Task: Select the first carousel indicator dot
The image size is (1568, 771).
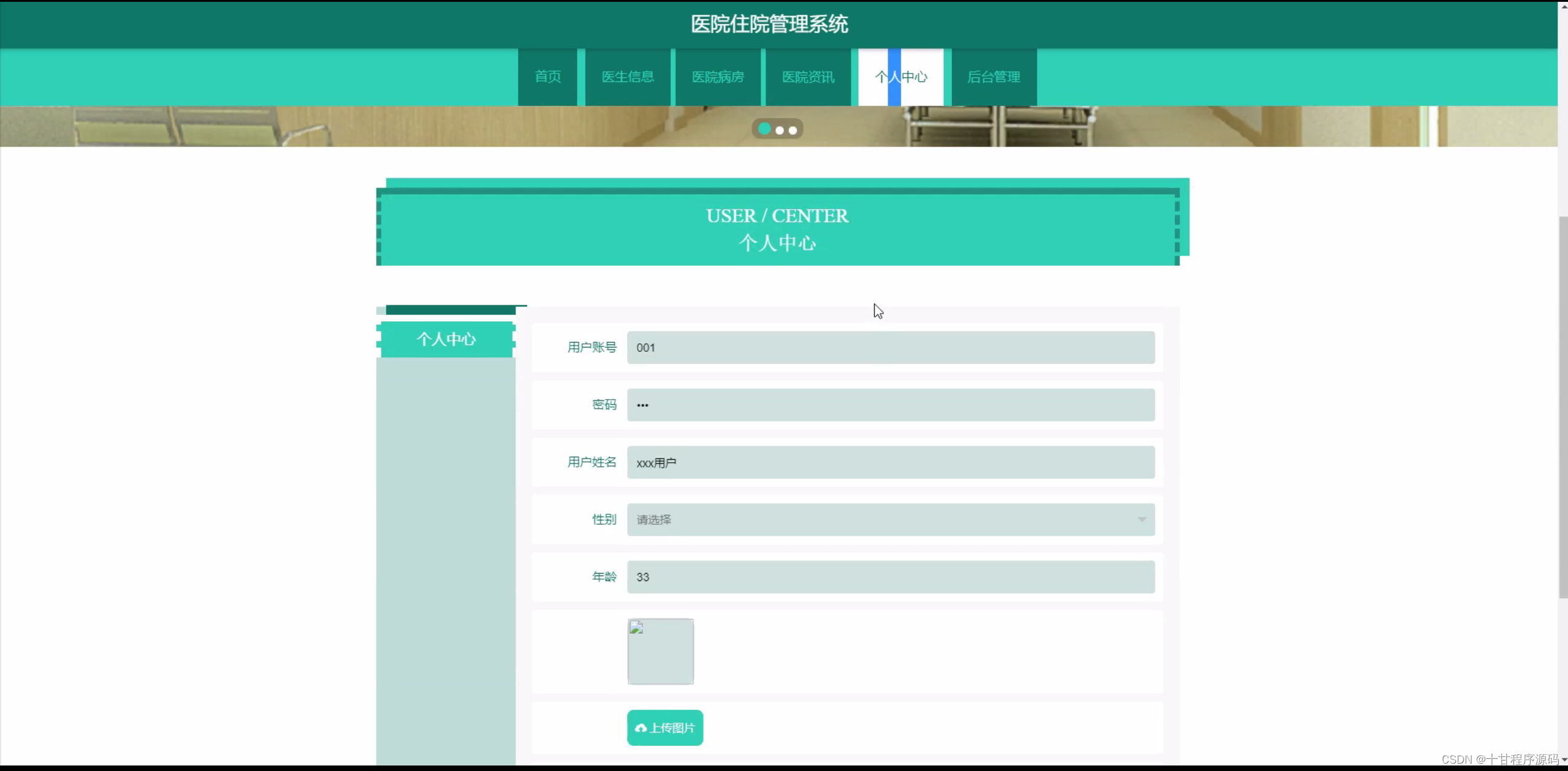Action: point(764,129)
